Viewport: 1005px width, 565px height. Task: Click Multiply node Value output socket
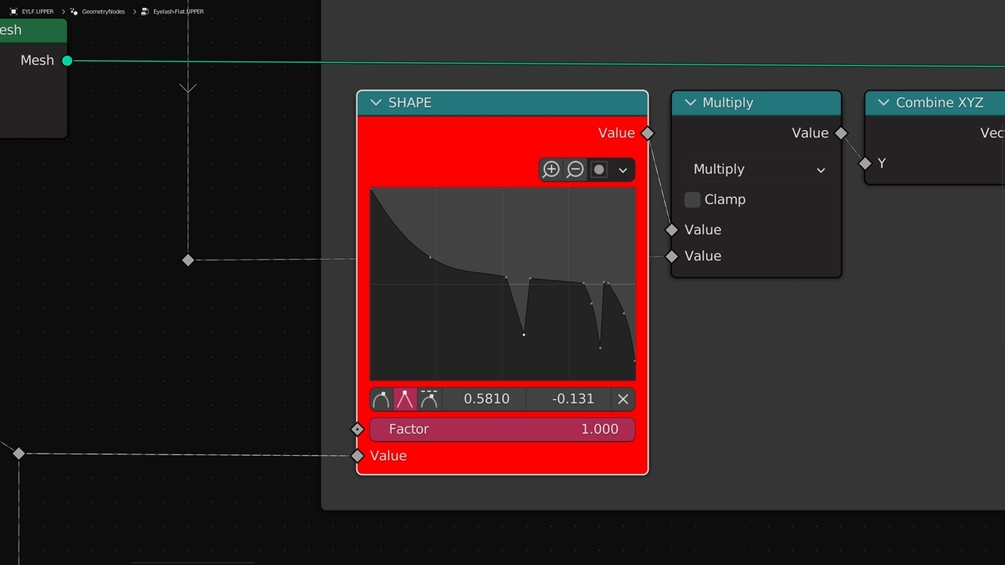click(x=841, y=133)
